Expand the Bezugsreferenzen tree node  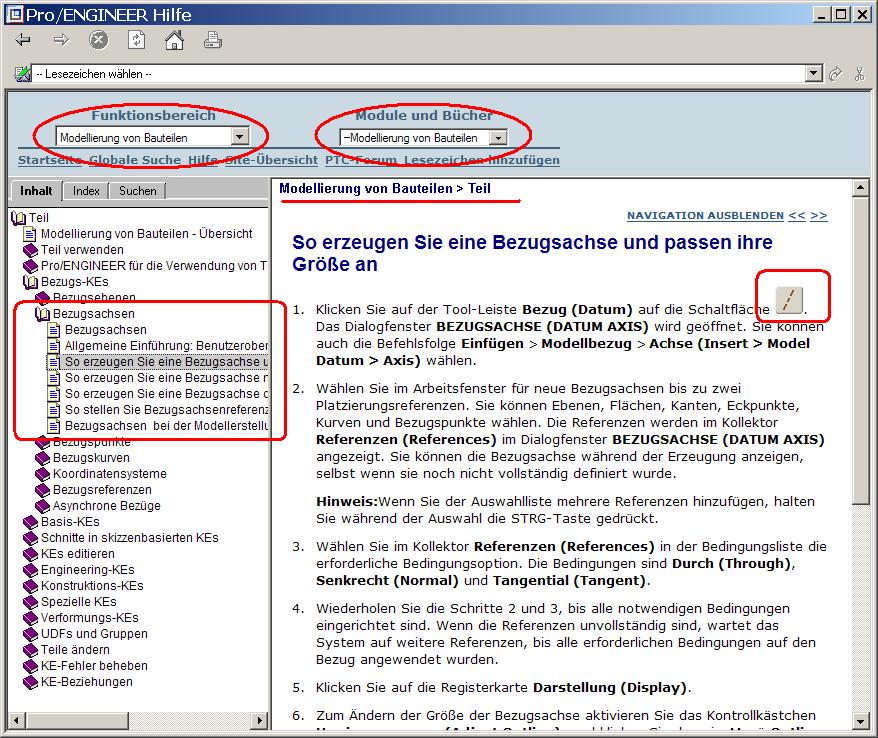(x=43, y=490)
